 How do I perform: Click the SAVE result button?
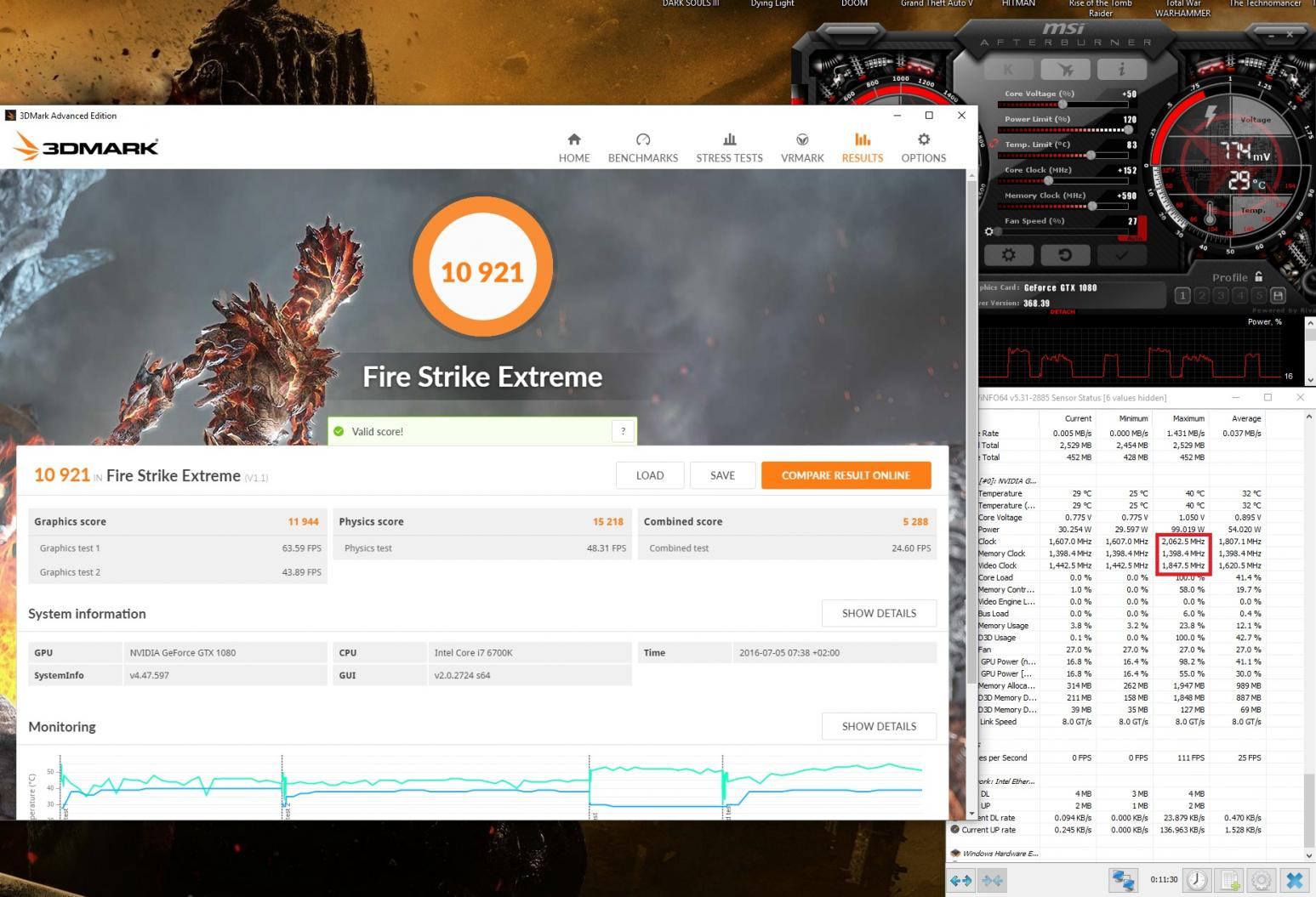pos(722,475)
